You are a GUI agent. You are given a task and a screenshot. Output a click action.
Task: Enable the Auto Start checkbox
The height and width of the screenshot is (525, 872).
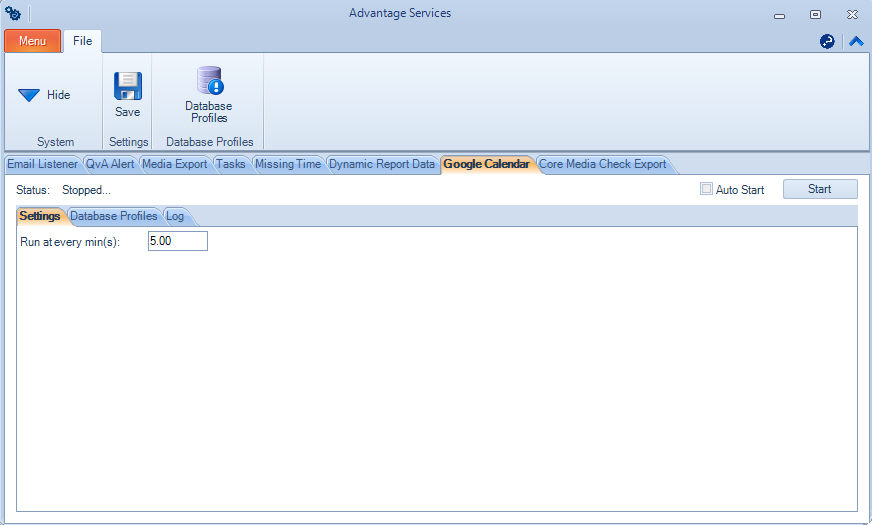pos(707,189)
